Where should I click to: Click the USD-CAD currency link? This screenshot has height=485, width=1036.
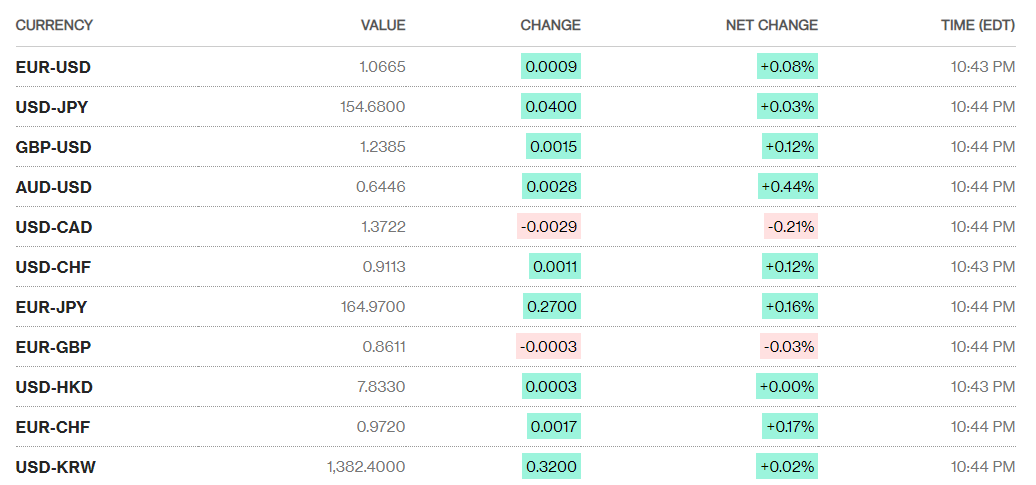tap(54, 227)
